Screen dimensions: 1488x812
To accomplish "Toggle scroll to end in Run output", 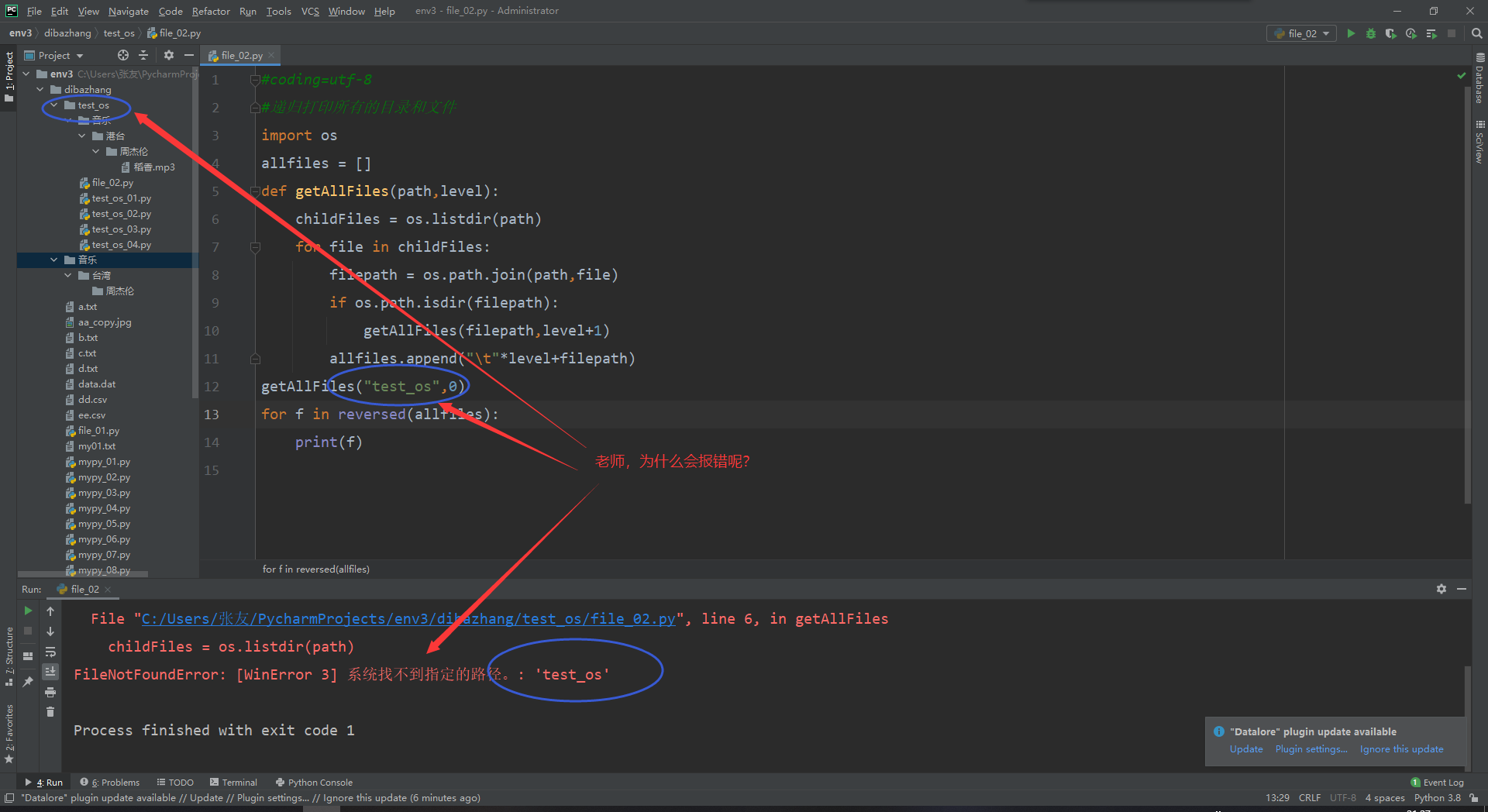I will pyautogui.click(x=50, y=671).
